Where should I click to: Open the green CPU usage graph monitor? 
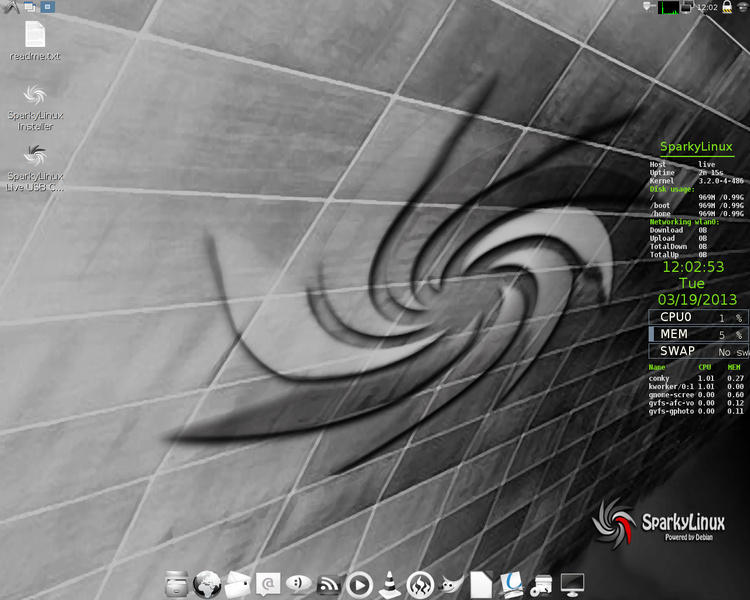[668, 7]
